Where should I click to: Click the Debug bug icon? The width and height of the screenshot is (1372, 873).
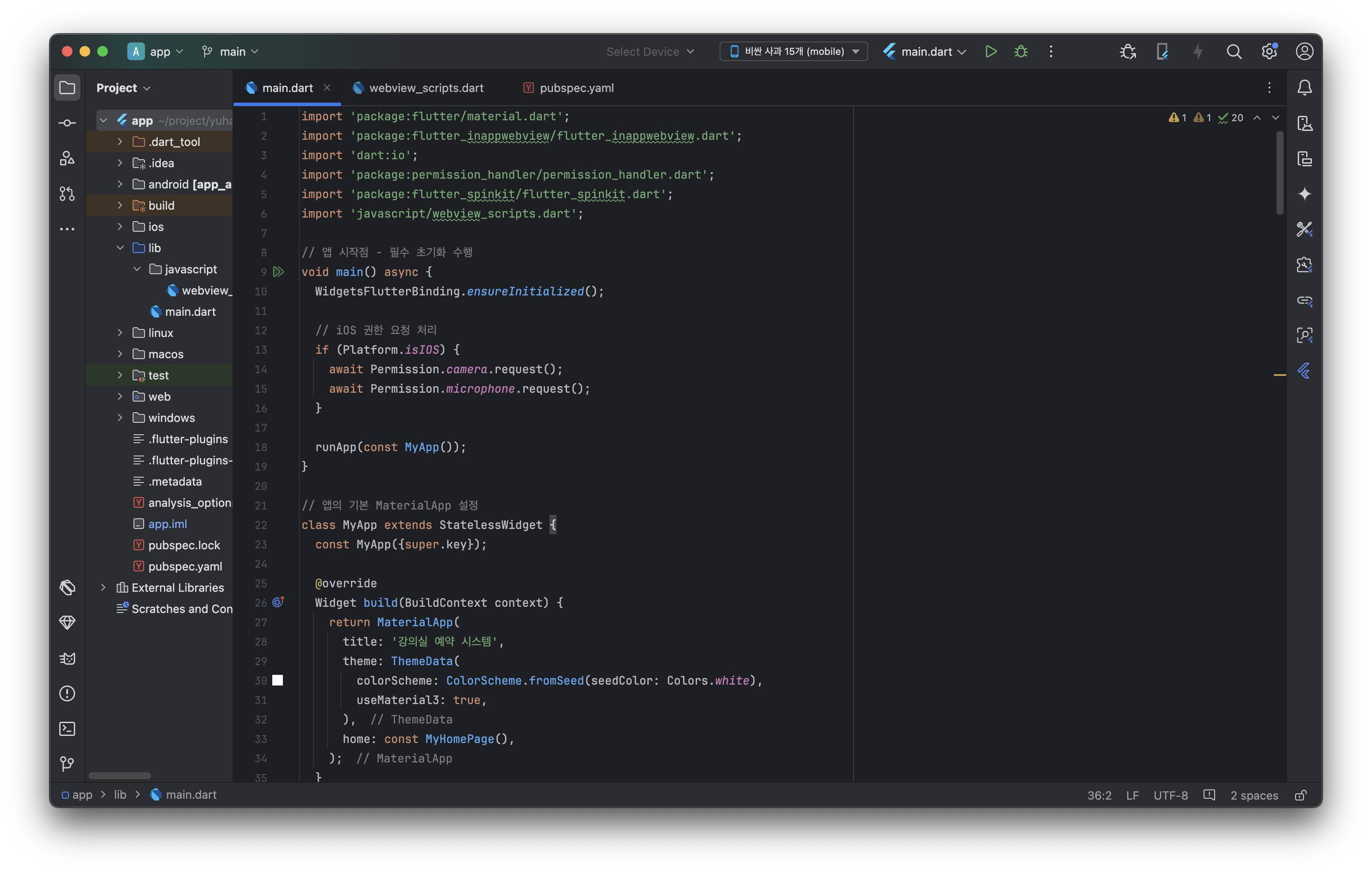click(x=1021, y=51)
